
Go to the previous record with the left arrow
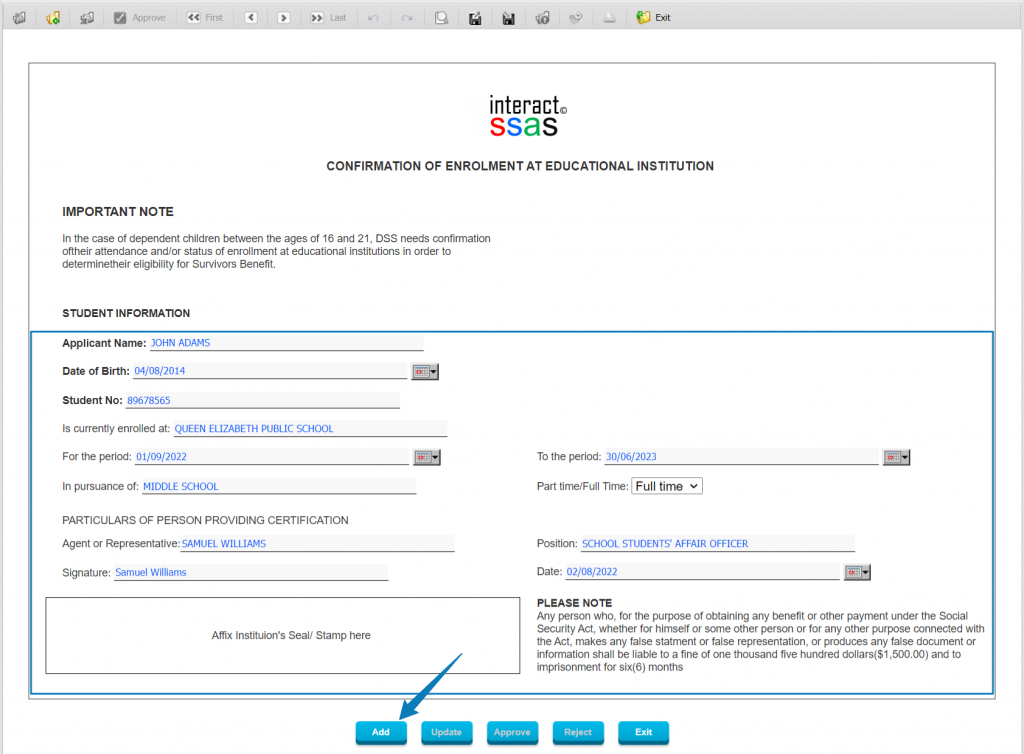point(251,18)
